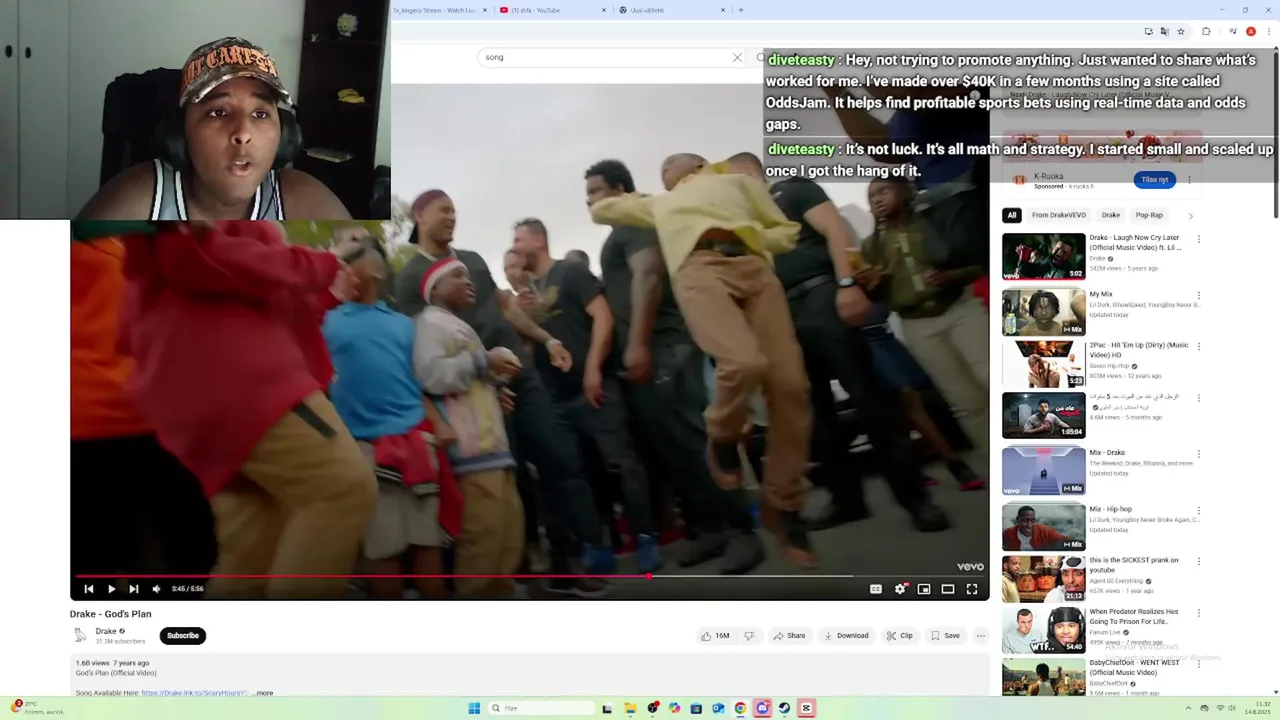Open the 'My Mix' playlist thumbnail
The image size is (1280, 720).
point(1043,313)
